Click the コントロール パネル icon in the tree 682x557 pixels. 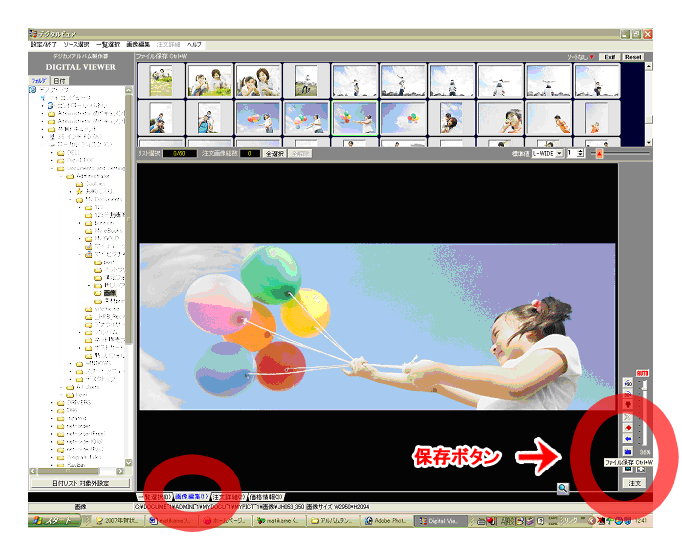(50, 106)
